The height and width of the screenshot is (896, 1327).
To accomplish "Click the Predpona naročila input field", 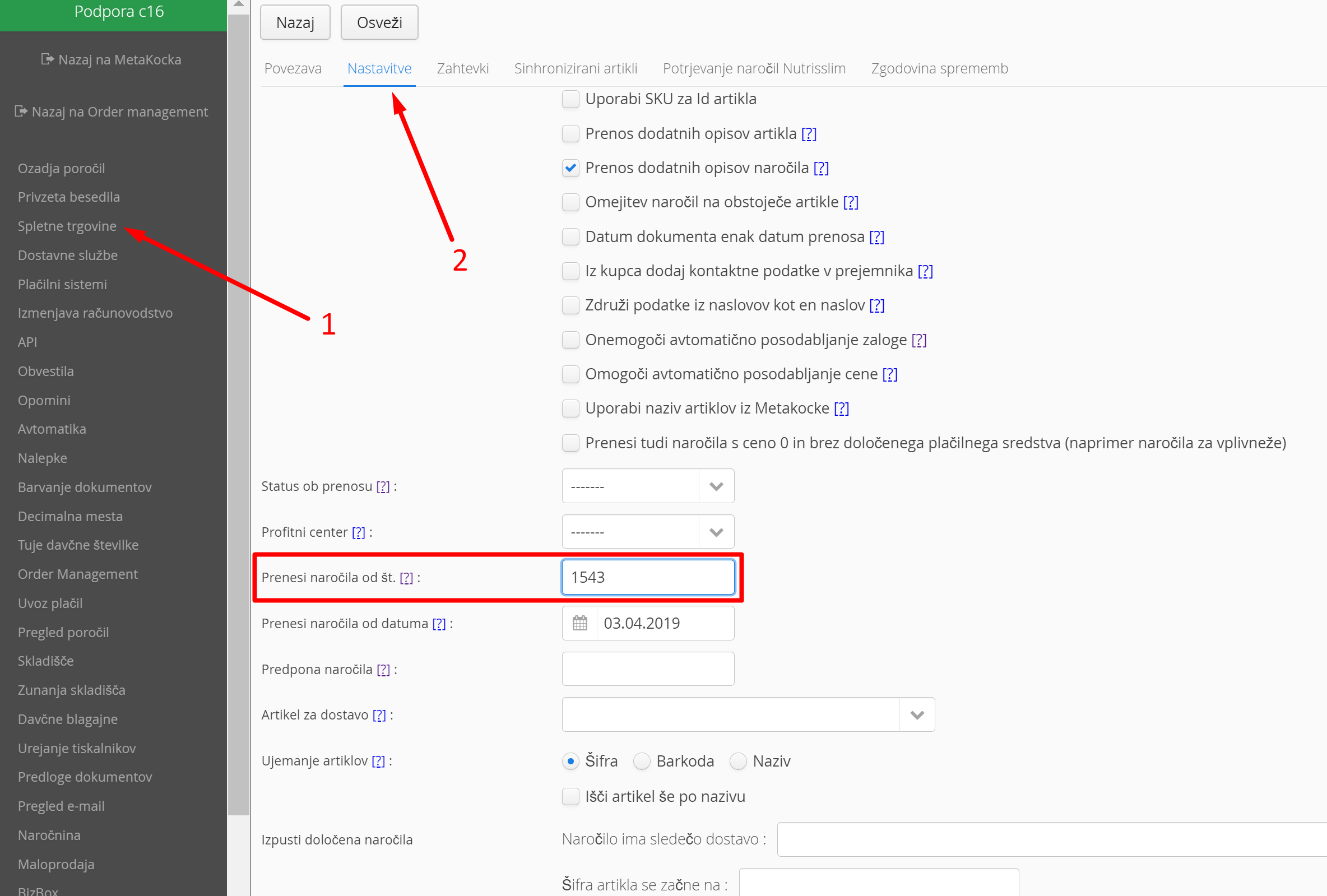I will point(647,669).
